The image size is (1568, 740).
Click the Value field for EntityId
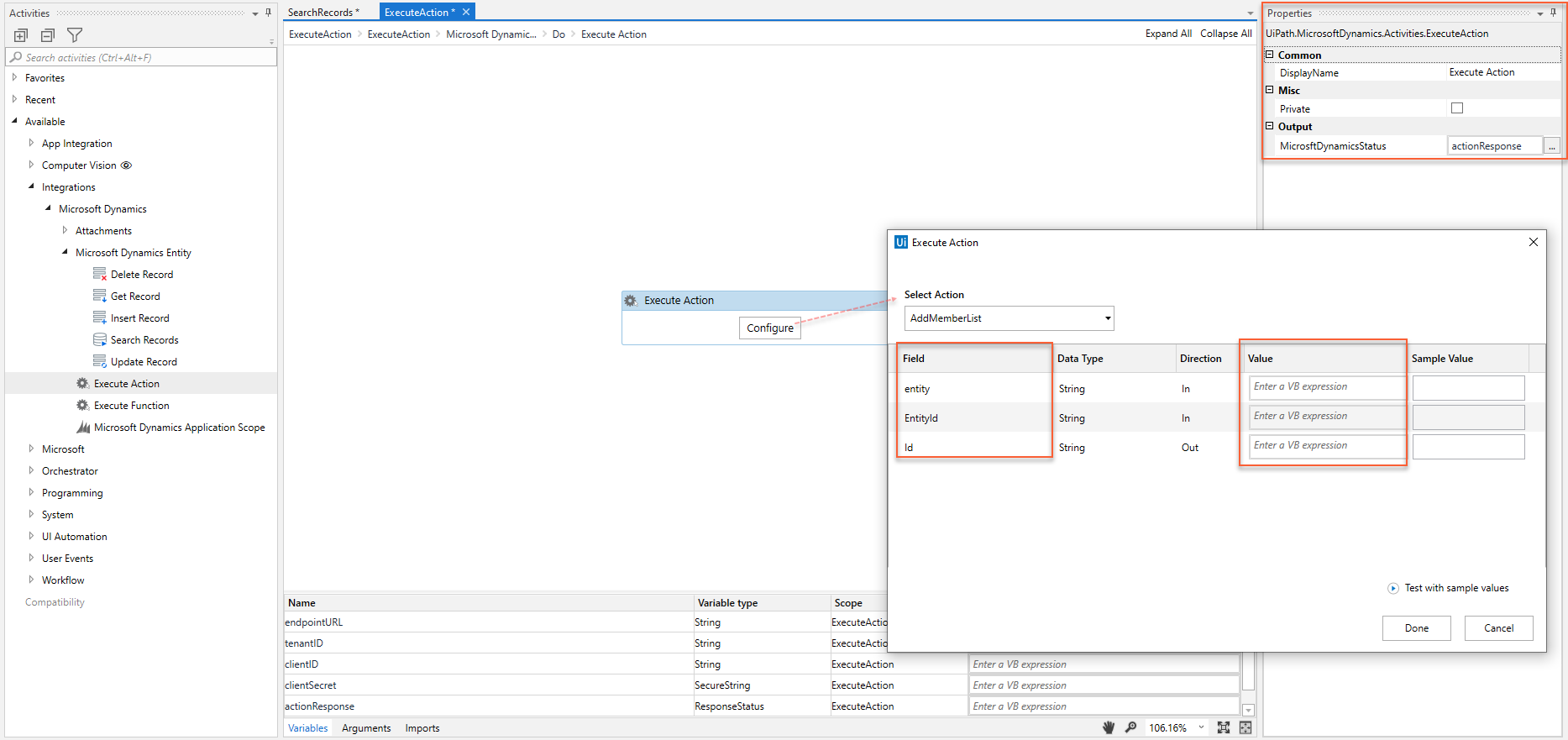1326,417
